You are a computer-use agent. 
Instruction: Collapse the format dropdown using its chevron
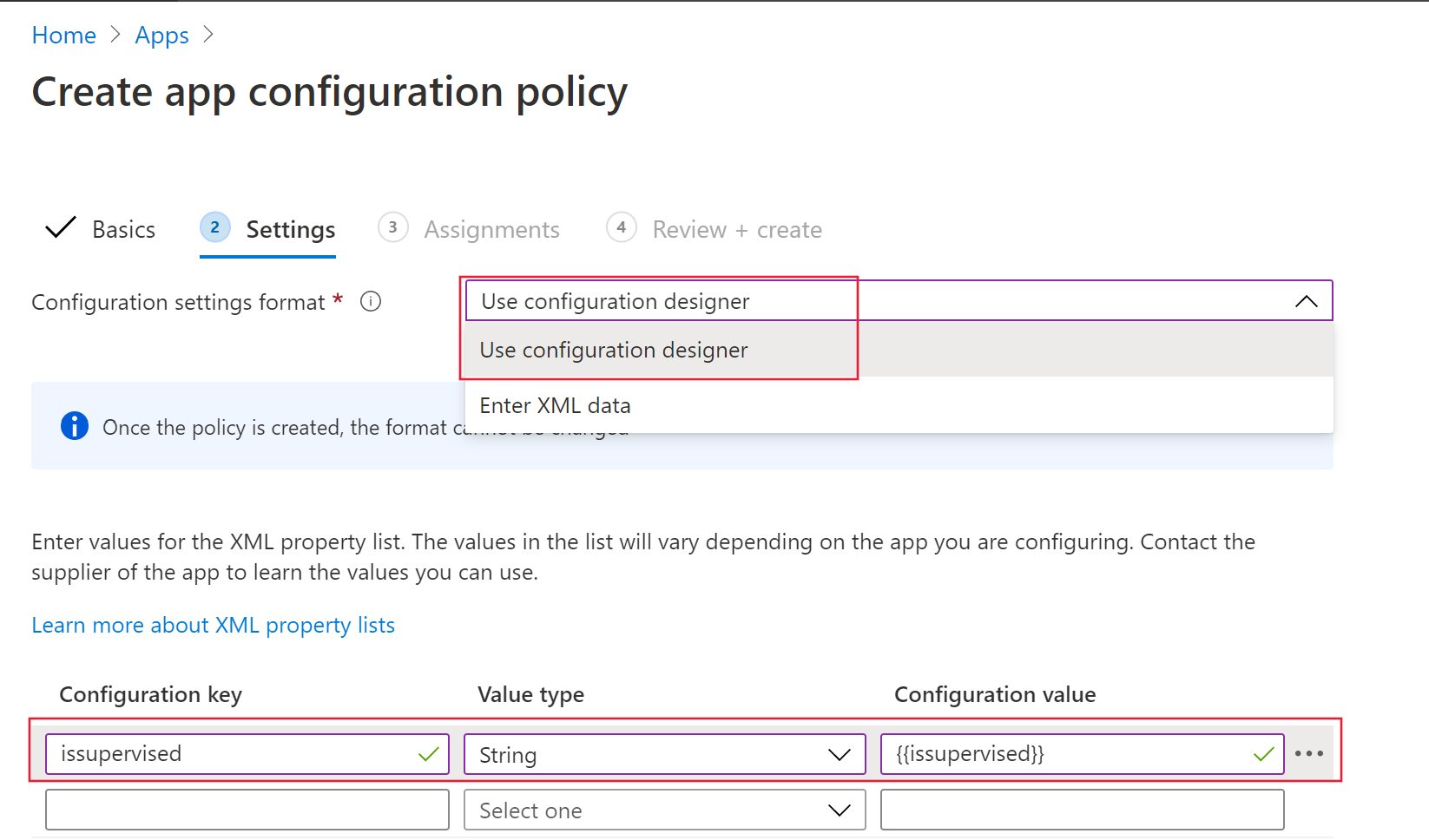coord(1307,301)
